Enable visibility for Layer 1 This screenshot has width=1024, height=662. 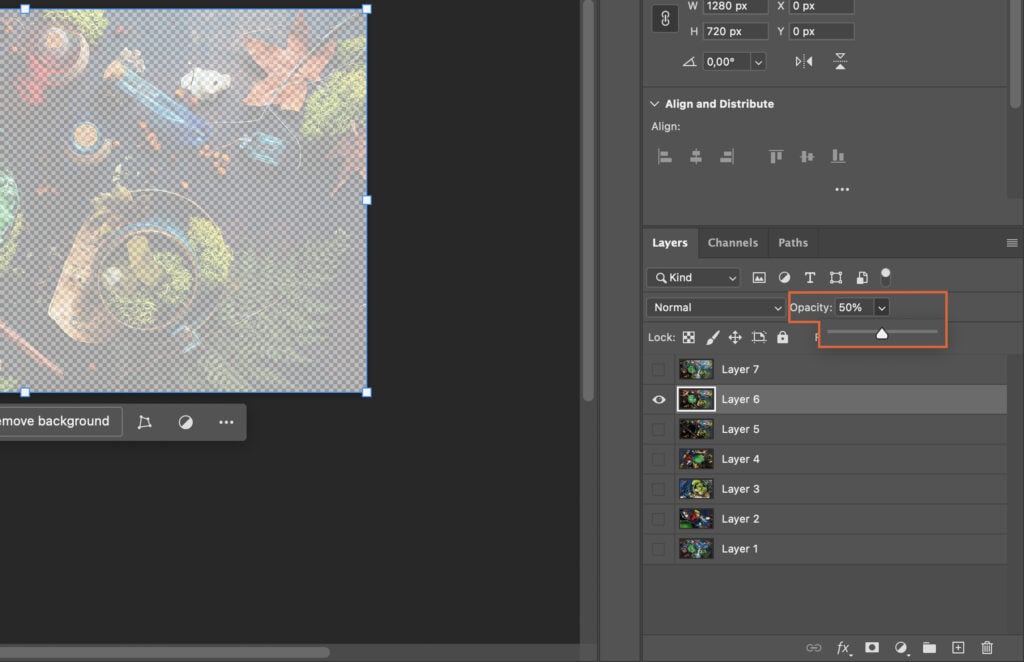pos(659,549)
